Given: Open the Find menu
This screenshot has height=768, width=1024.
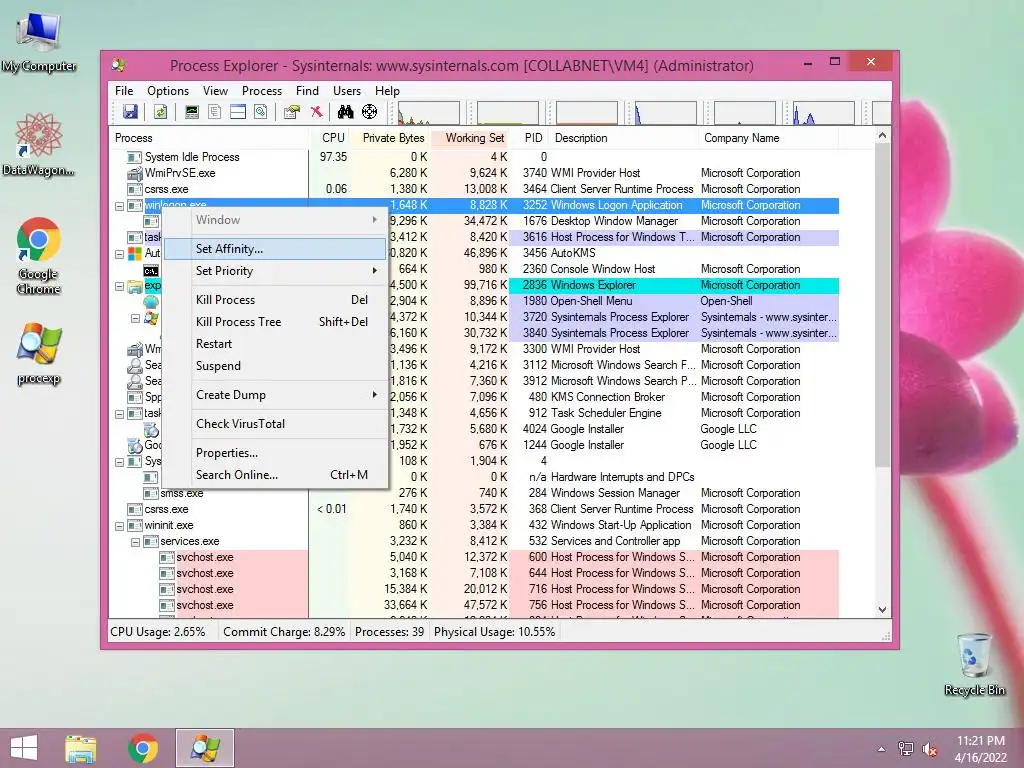Looking at the screenshot, I should [x=308, y=91].
